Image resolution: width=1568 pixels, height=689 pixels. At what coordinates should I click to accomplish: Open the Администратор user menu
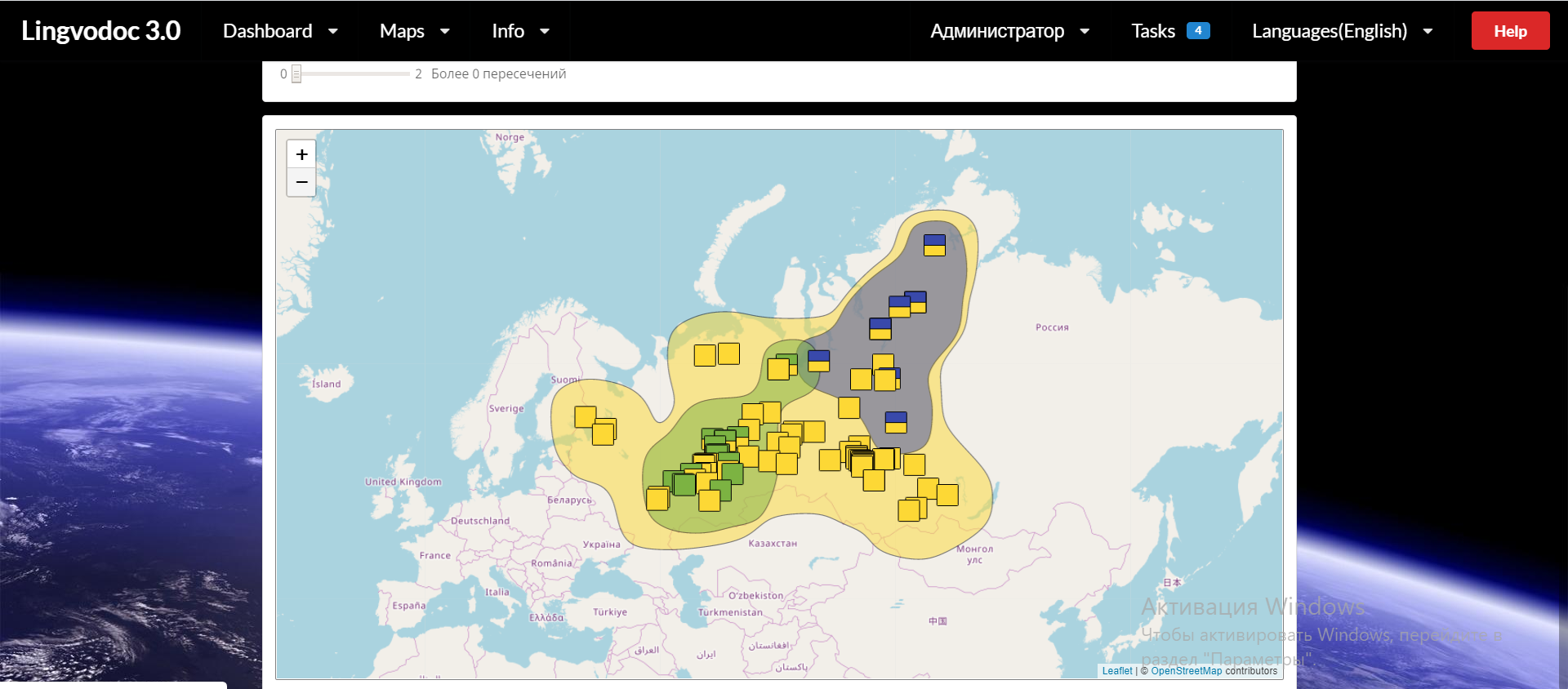[x=1009, y=31]
